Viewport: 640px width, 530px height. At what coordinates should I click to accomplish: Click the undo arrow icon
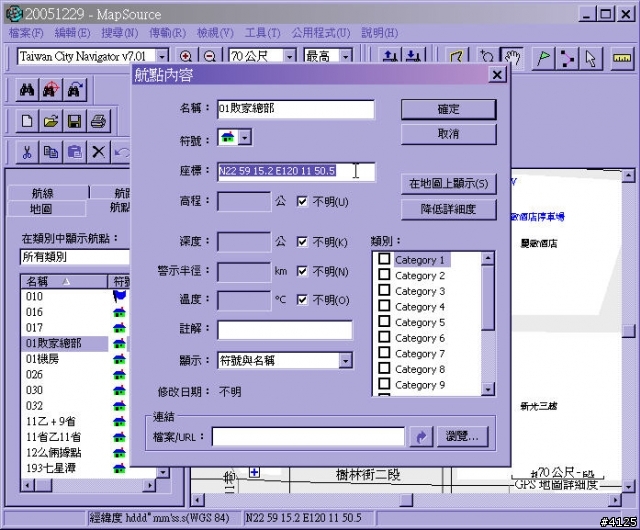121,152
